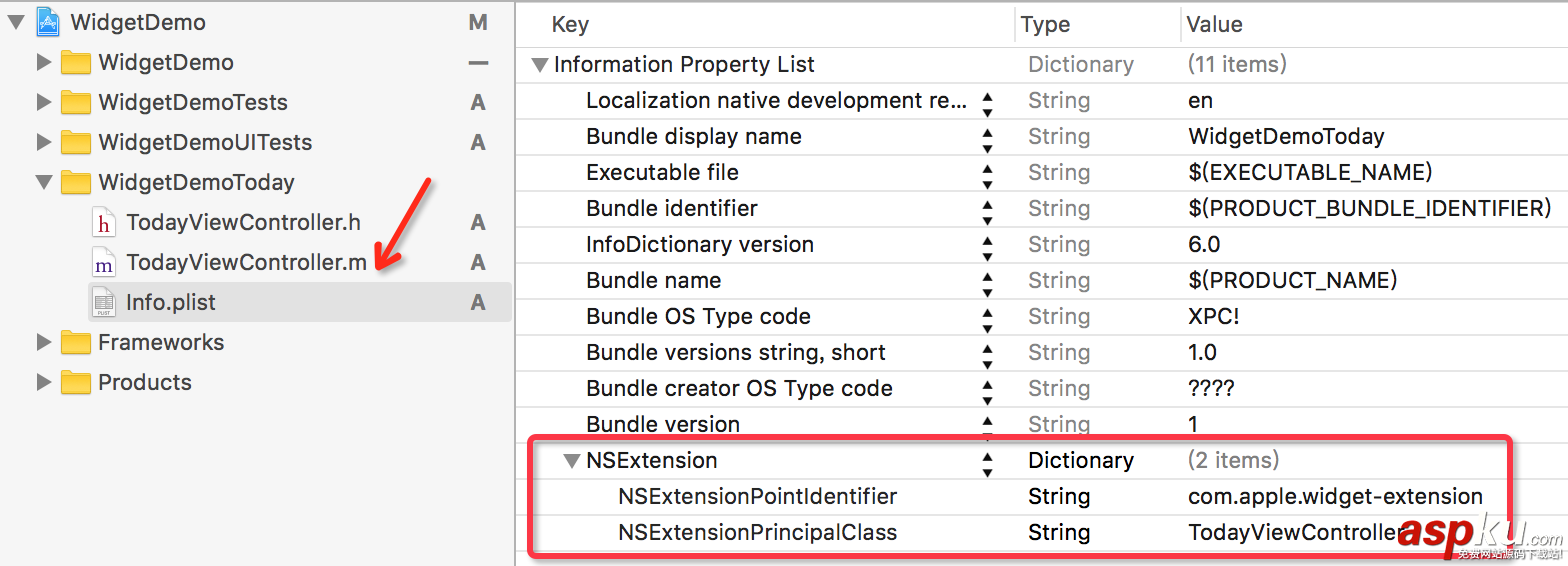The height and width of the screenshot is (566, 1568).
Task: Click the Info.plist file icon
Action: tap(103, 302)
